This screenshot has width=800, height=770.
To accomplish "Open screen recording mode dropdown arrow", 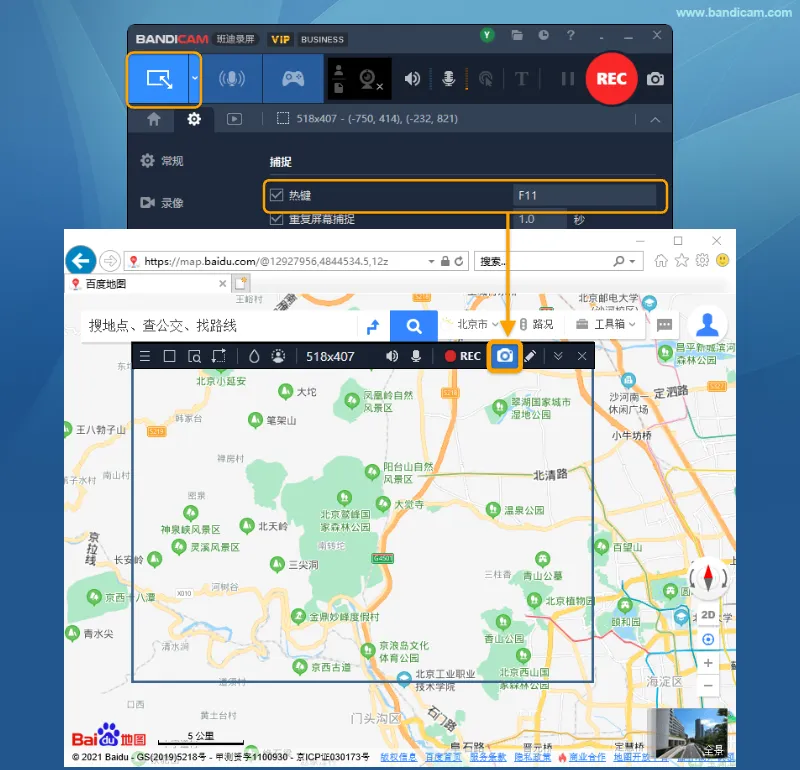I will coord(194,79).
